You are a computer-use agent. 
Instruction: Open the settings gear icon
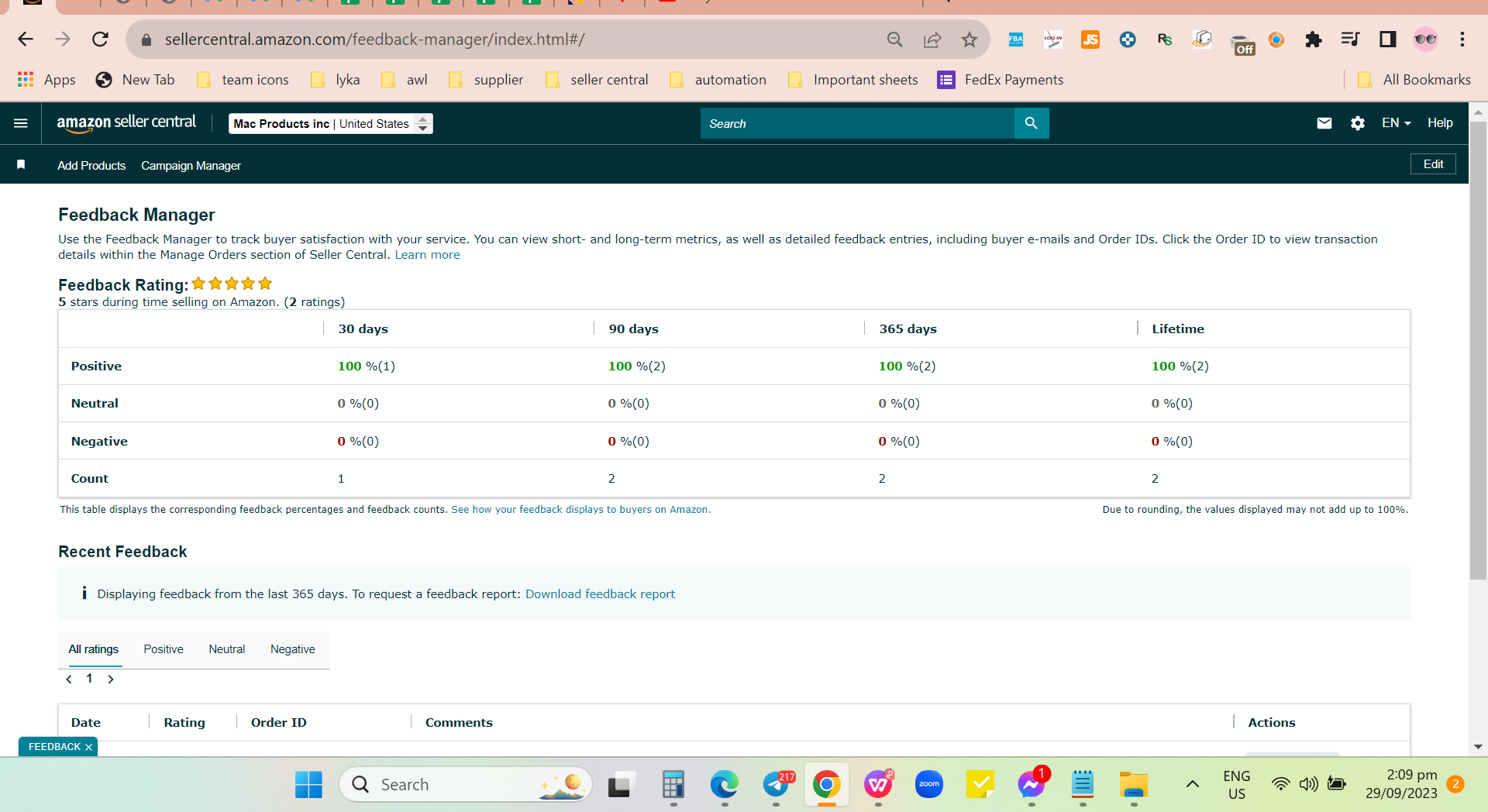[1358, 122]
